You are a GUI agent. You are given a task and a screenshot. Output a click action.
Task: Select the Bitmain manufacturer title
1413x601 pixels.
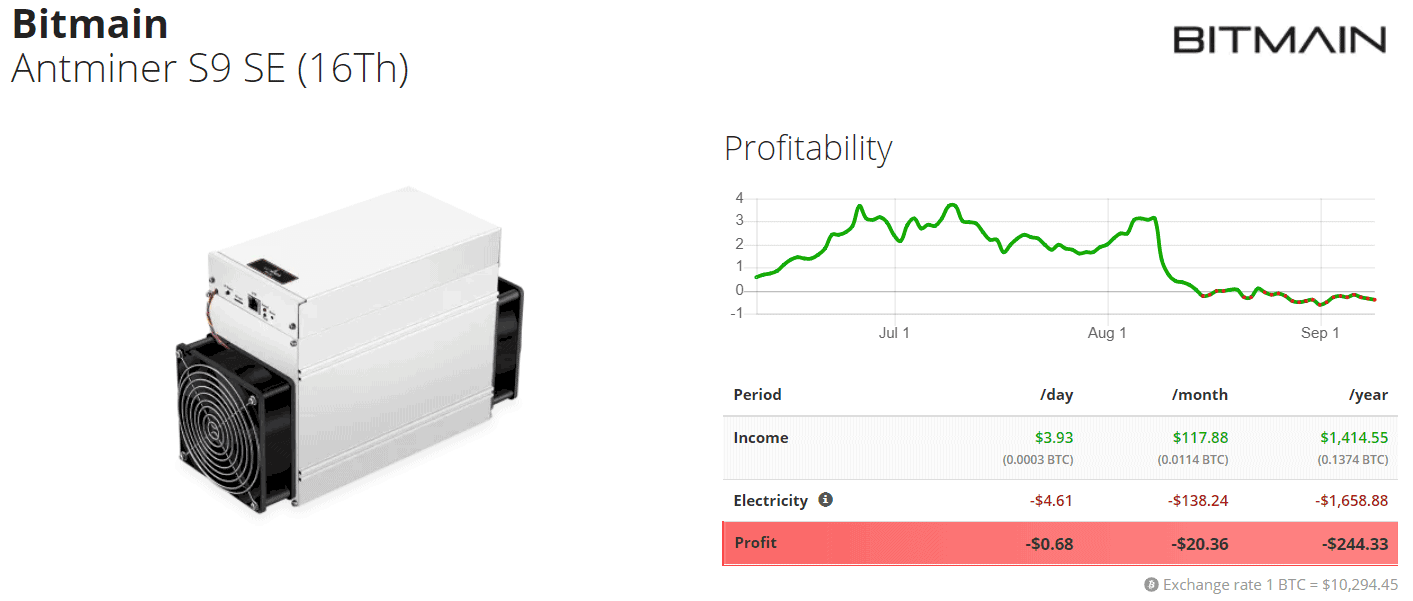click(90, 23)
